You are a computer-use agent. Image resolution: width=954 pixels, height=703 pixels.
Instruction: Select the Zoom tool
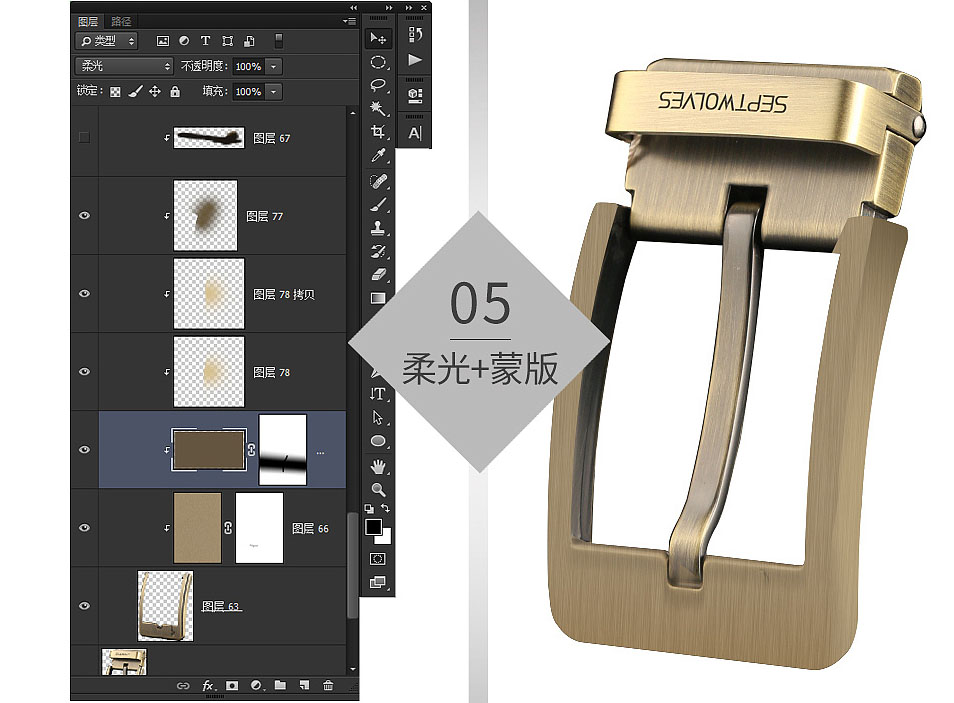(378, 489)
